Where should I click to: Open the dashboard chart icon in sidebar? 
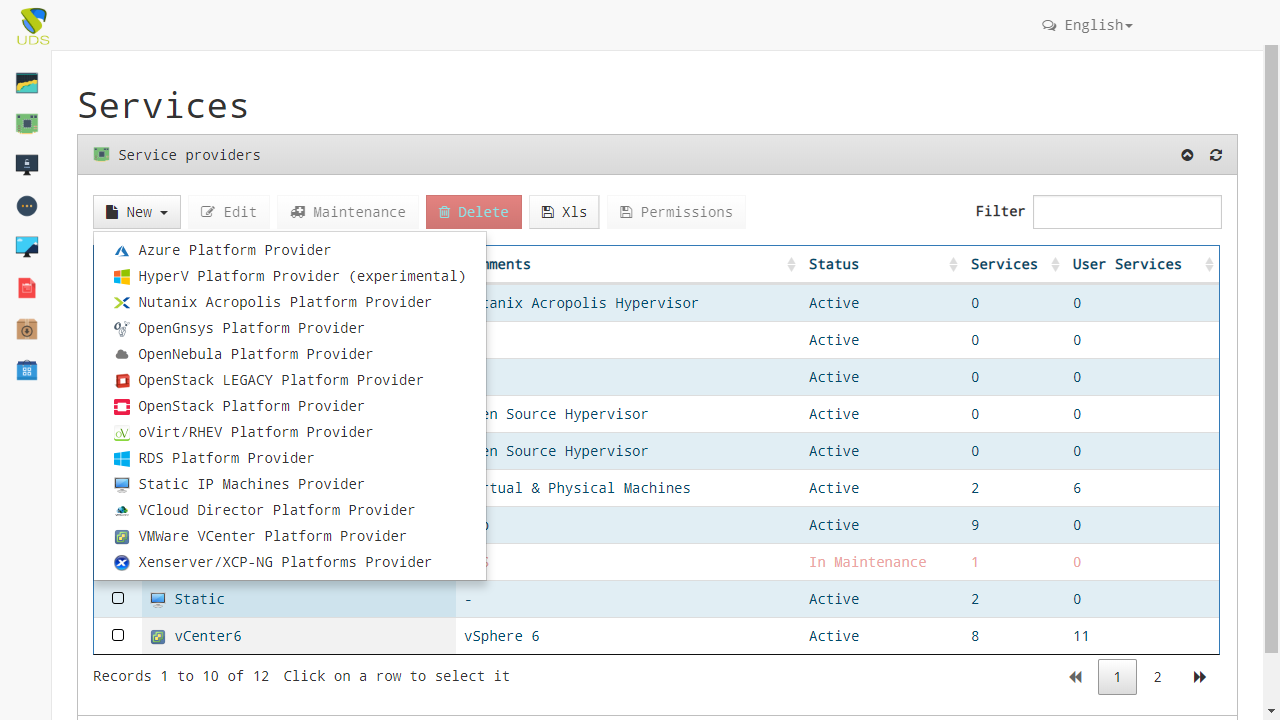[27, 83]
